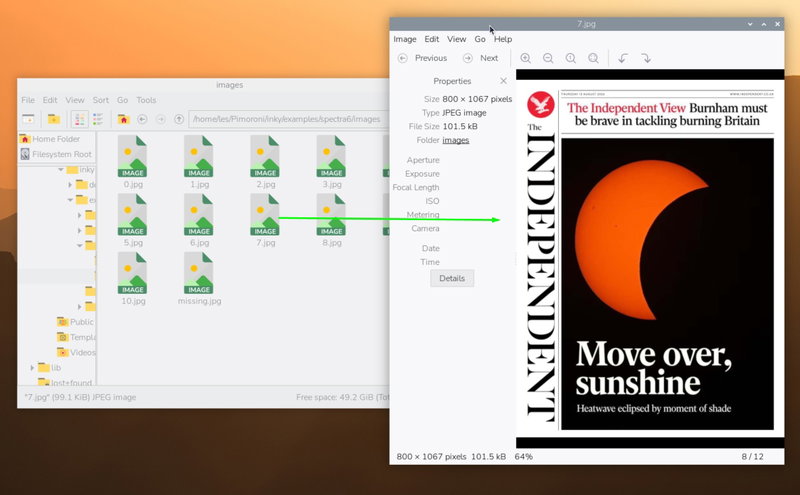The width and height of the screenshot is (800, 495).
Task: Click the Next image arrow icon
Action: [x=467, y=58]
